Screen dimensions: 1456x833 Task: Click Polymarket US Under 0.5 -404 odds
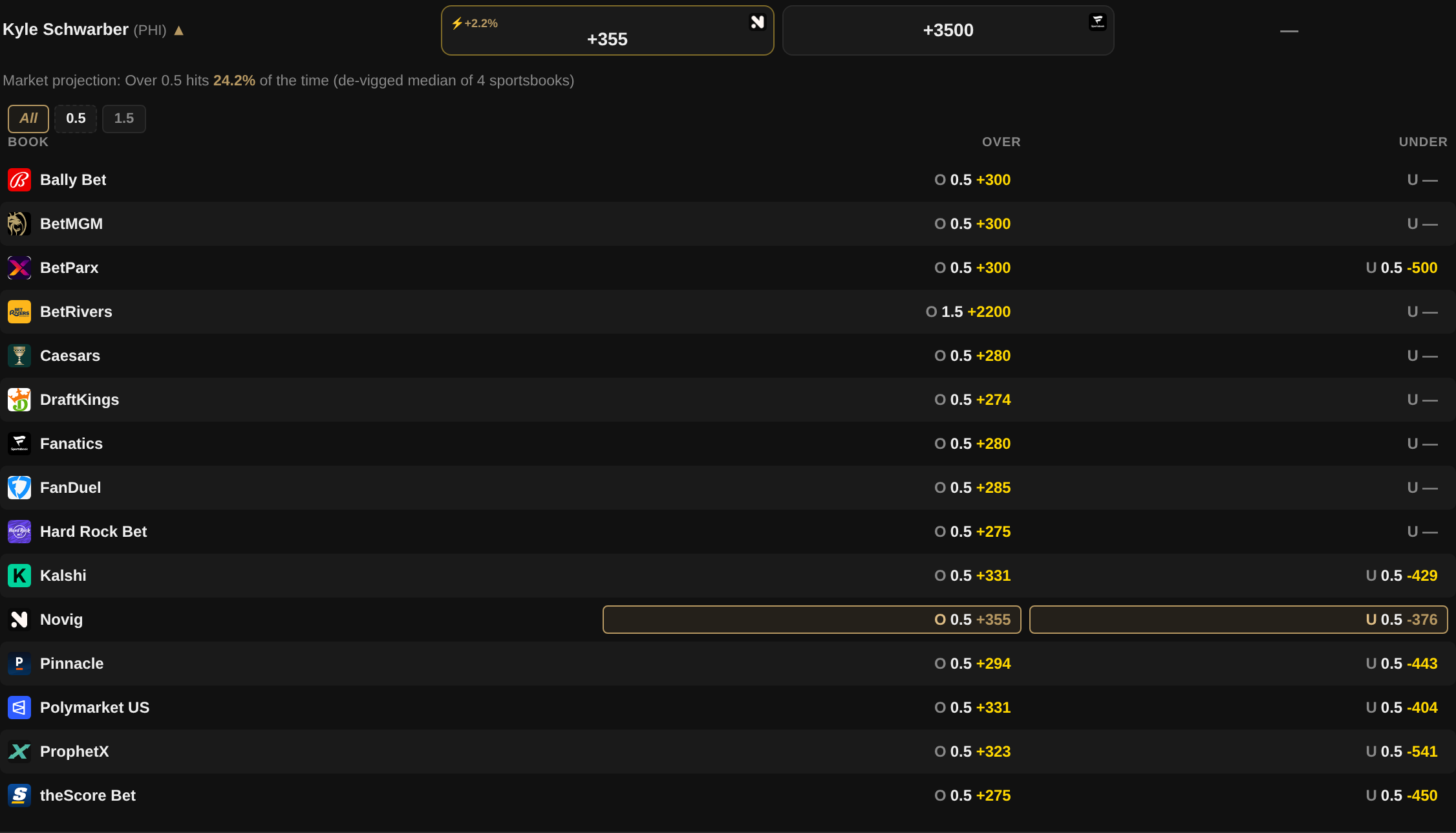[x=1402, y=708]
